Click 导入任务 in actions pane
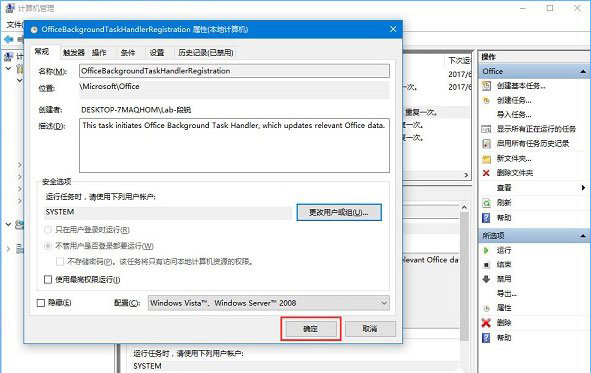This screenshot has width=591, height=373. [x=514, y=115]
